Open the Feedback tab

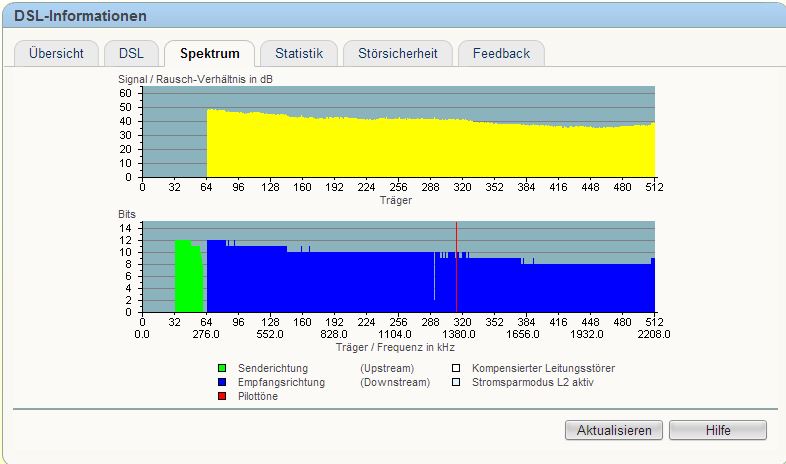(x=501, y=54)
